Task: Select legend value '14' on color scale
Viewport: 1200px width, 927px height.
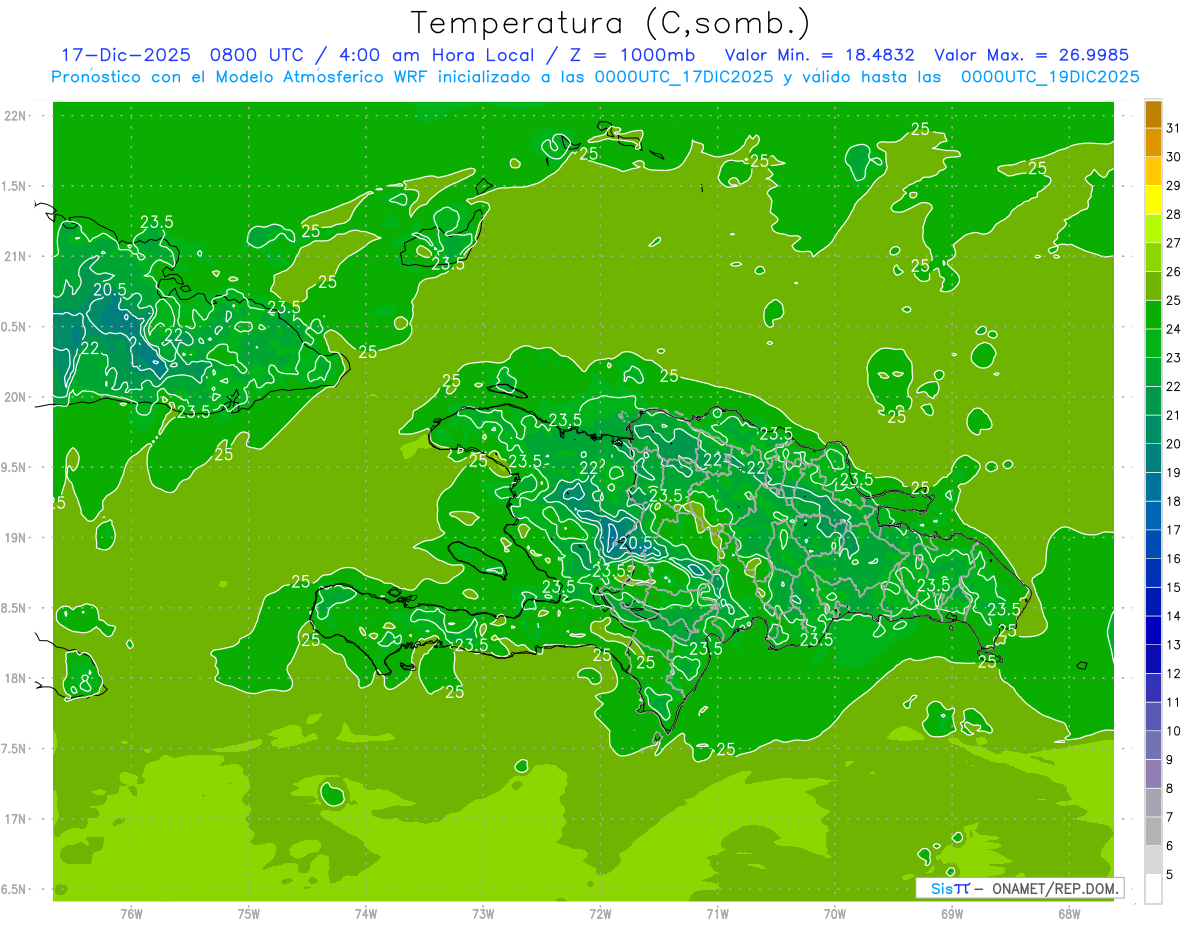Action: 1174,616
